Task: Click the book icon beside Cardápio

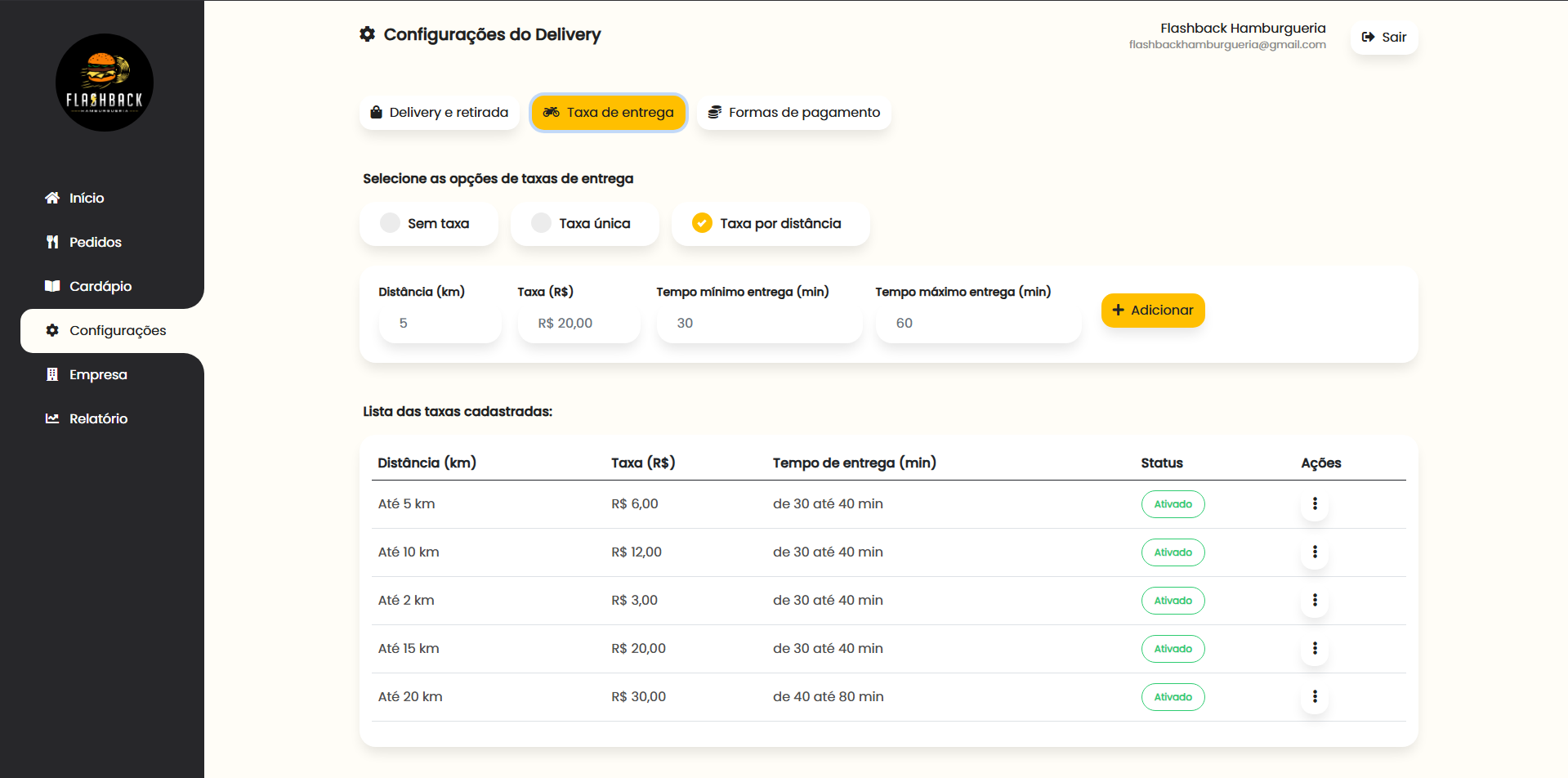Action: pyautogui.click(x=52, y=286)
